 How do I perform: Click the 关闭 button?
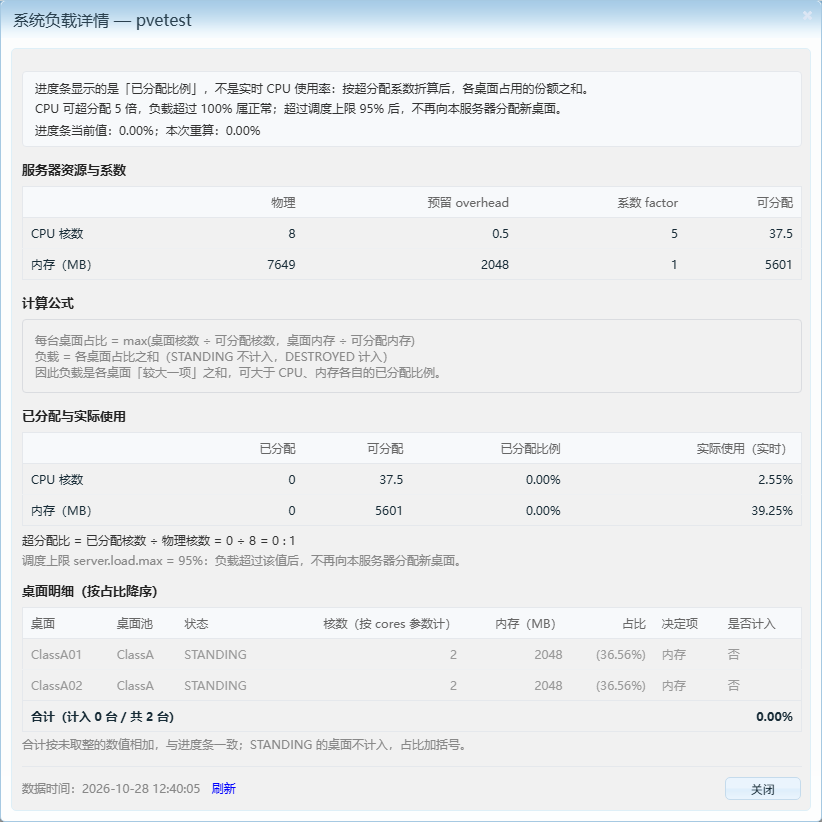[762, 788]
